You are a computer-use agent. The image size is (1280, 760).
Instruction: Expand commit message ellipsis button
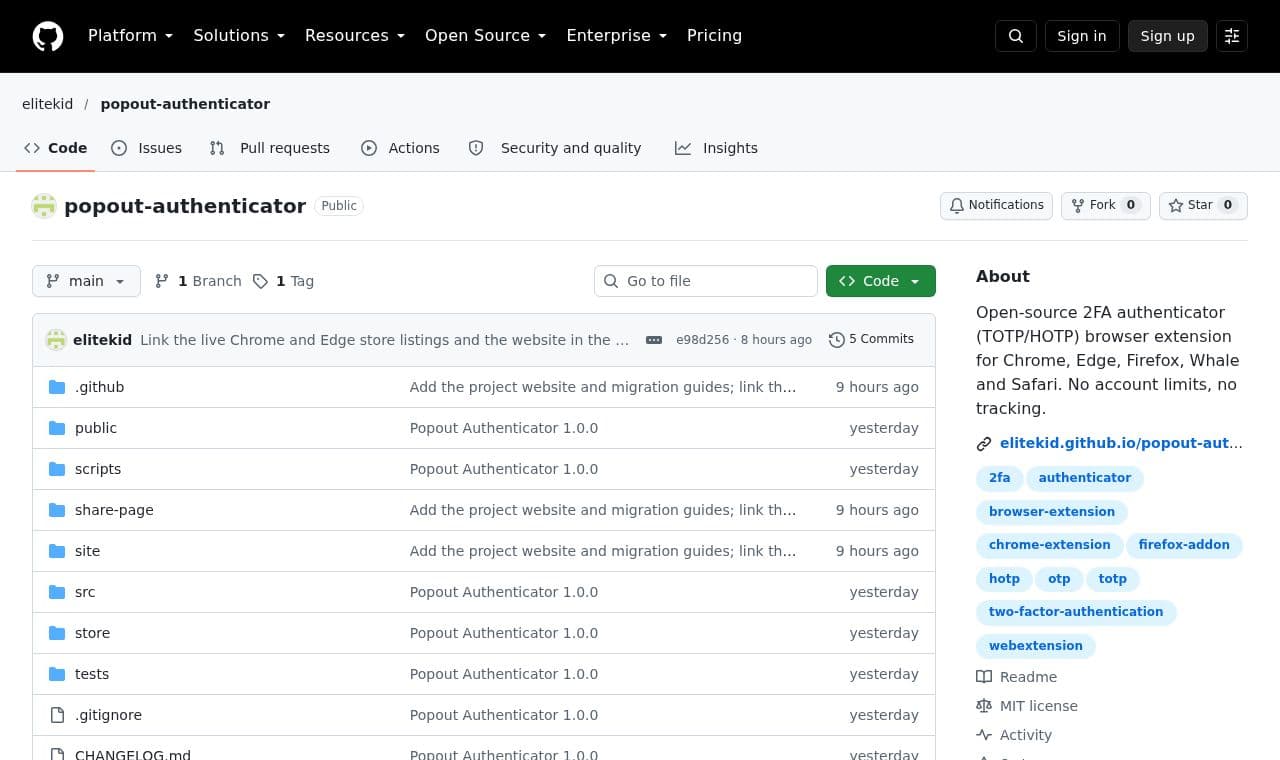point(654,340)
